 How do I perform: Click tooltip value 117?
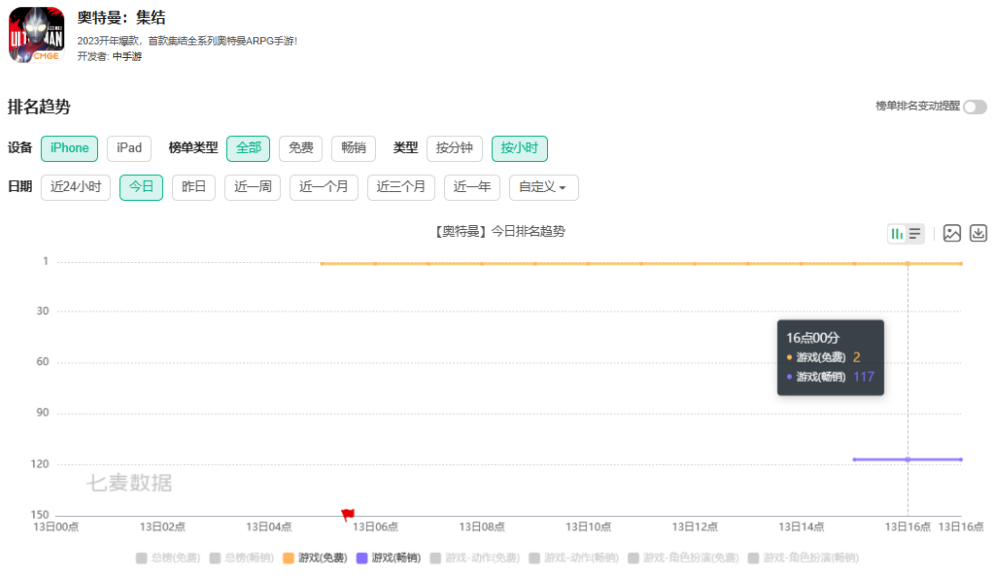point(864,377)
